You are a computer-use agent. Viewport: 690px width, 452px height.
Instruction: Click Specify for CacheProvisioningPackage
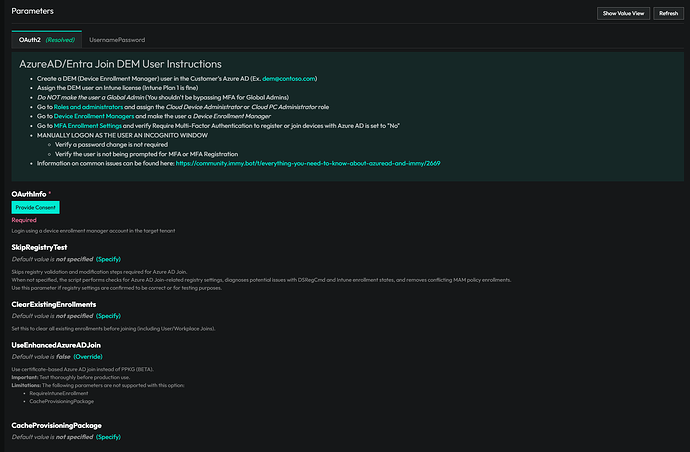[x=109, y=437]
